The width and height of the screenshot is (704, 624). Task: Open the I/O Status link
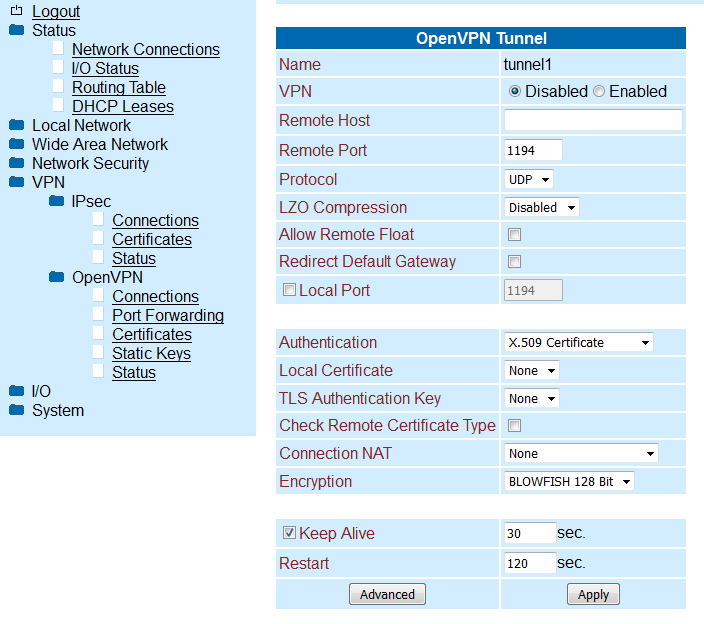105,68
